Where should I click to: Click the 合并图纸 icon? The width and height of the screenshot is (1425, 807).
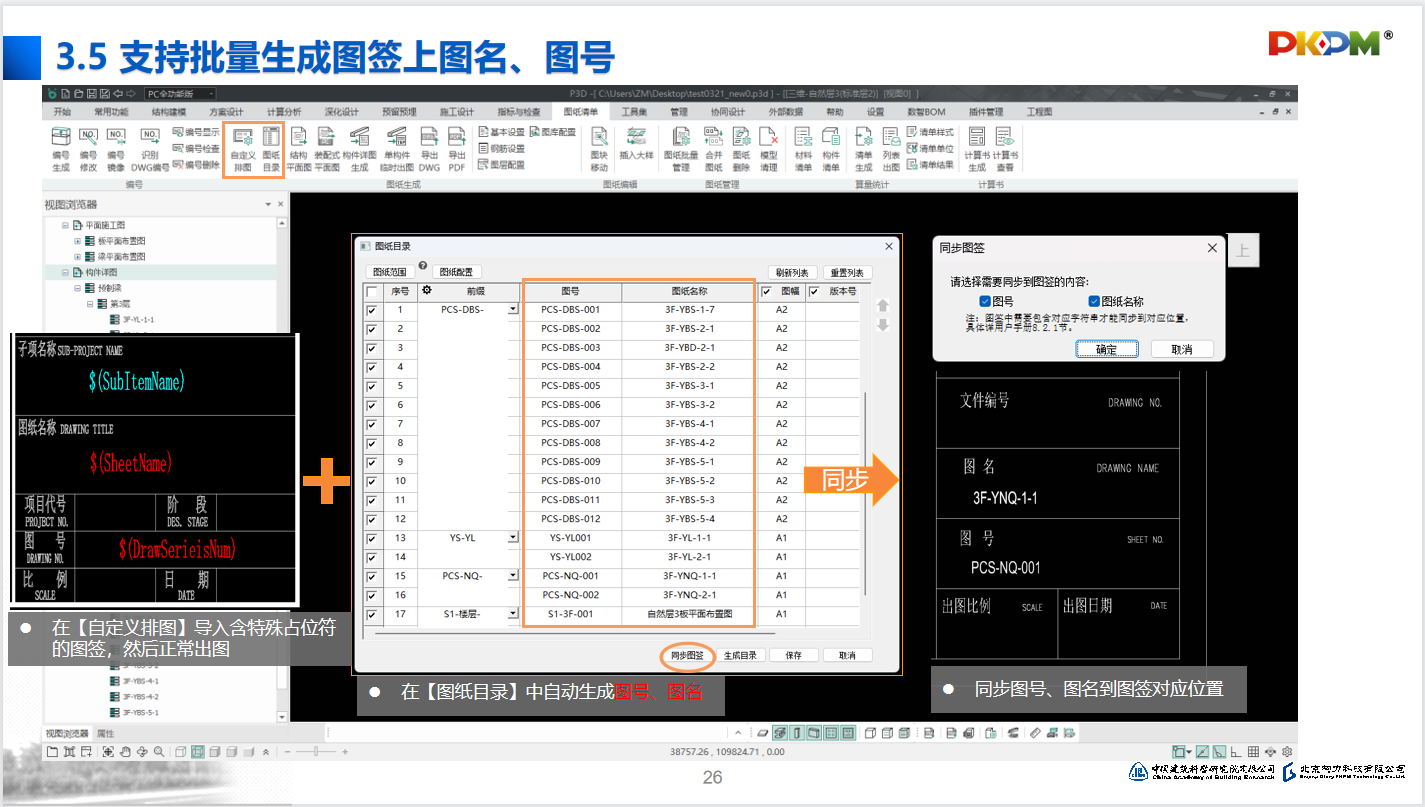click(x=714, y=149)
